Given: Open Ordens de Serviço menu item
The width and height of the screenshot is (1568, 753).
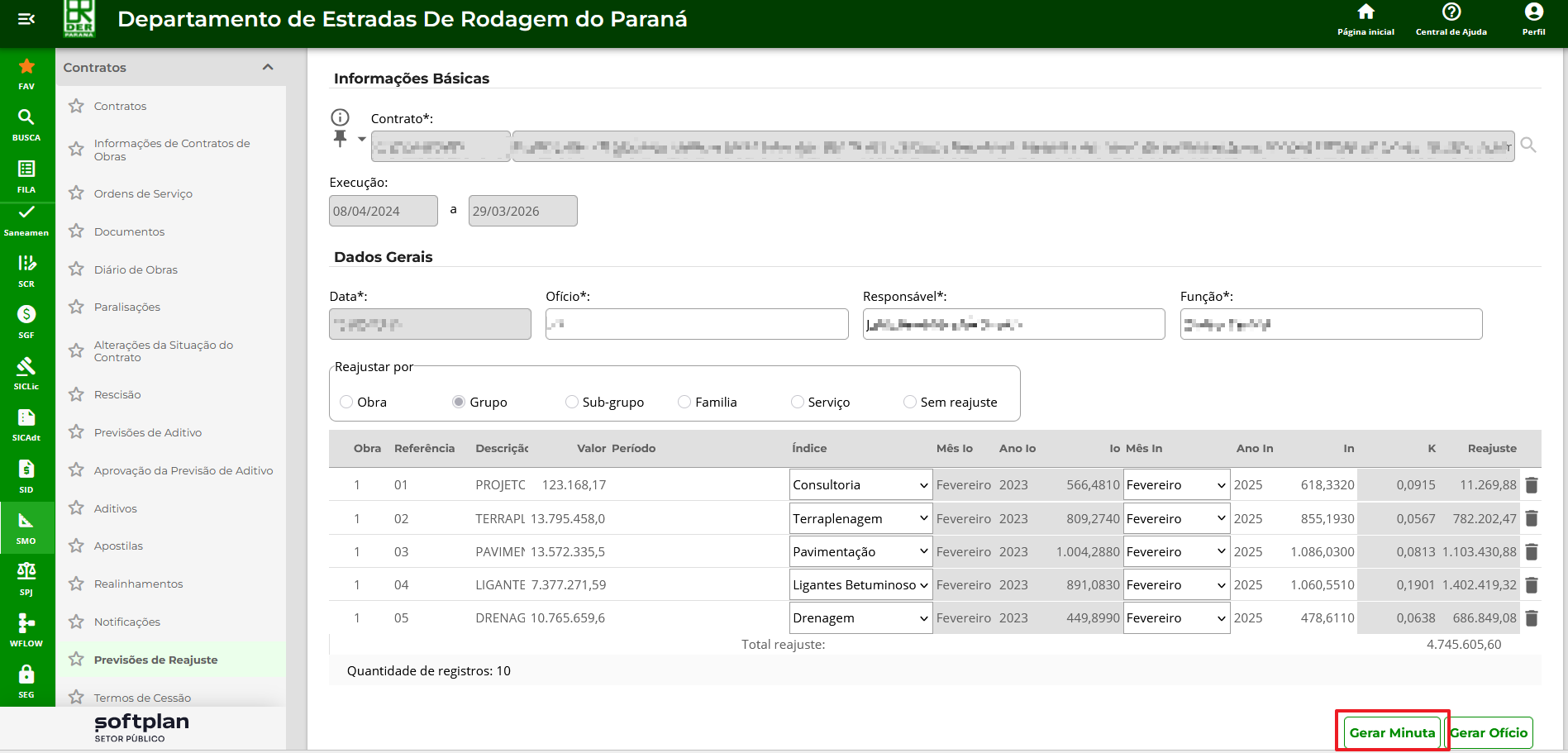Looking at the screenshot, I should (143, 194).
